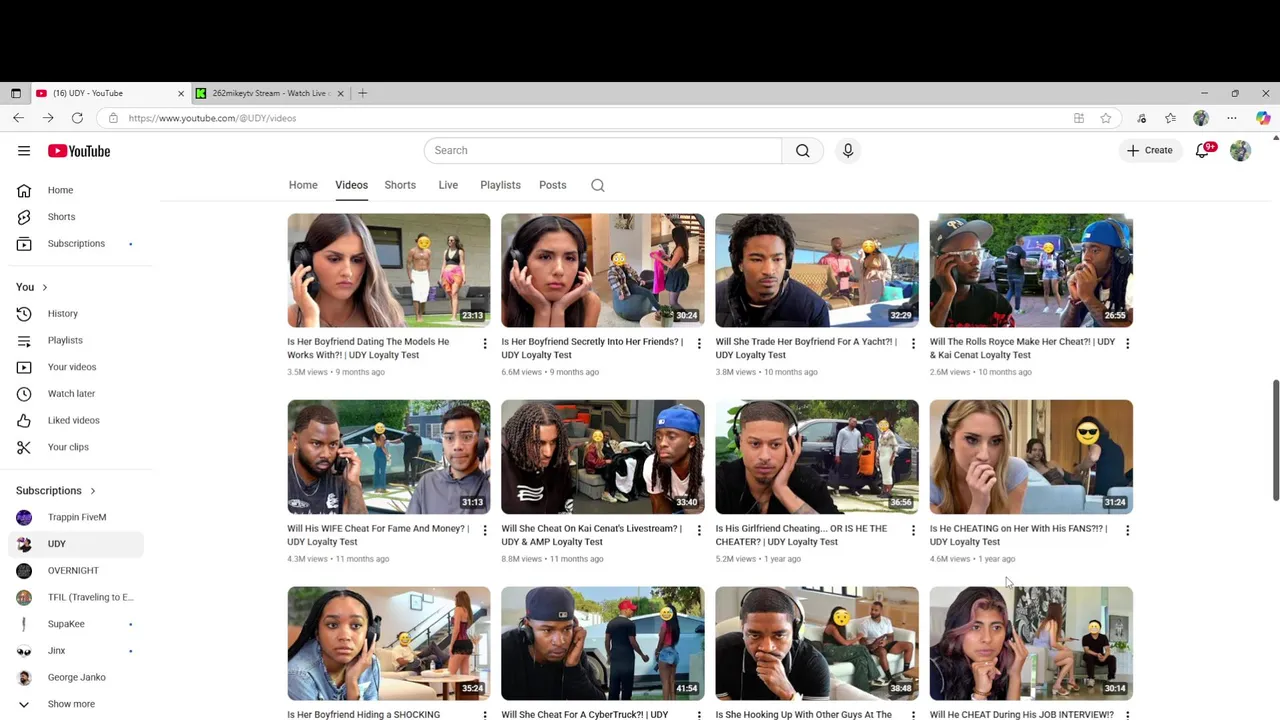Viewport: 1280px width, 720px height.
Task: Open the Playlists channel tab
Action: point(500,185)
